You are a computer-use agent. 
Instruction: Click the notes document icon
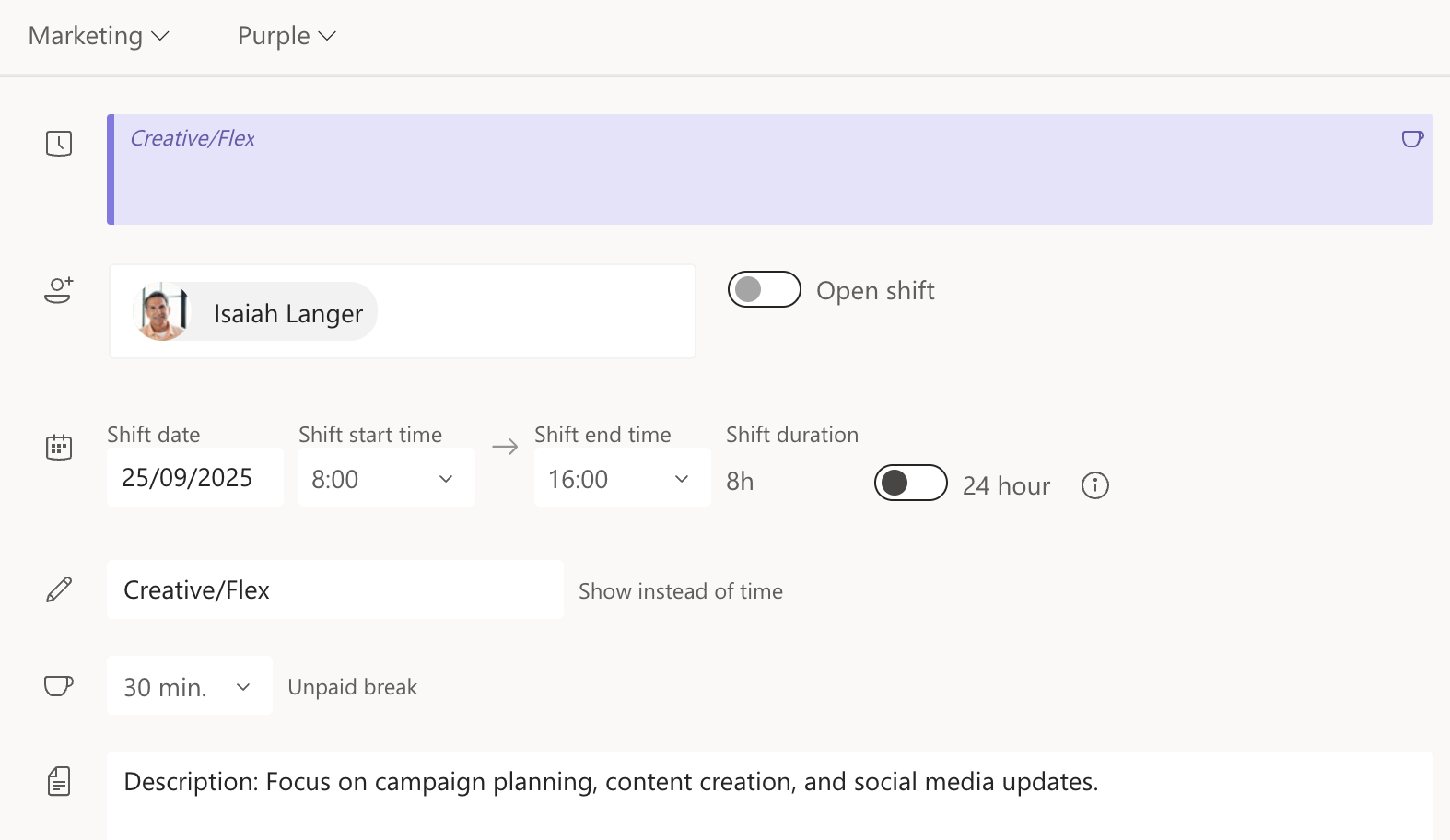[59, 782]
